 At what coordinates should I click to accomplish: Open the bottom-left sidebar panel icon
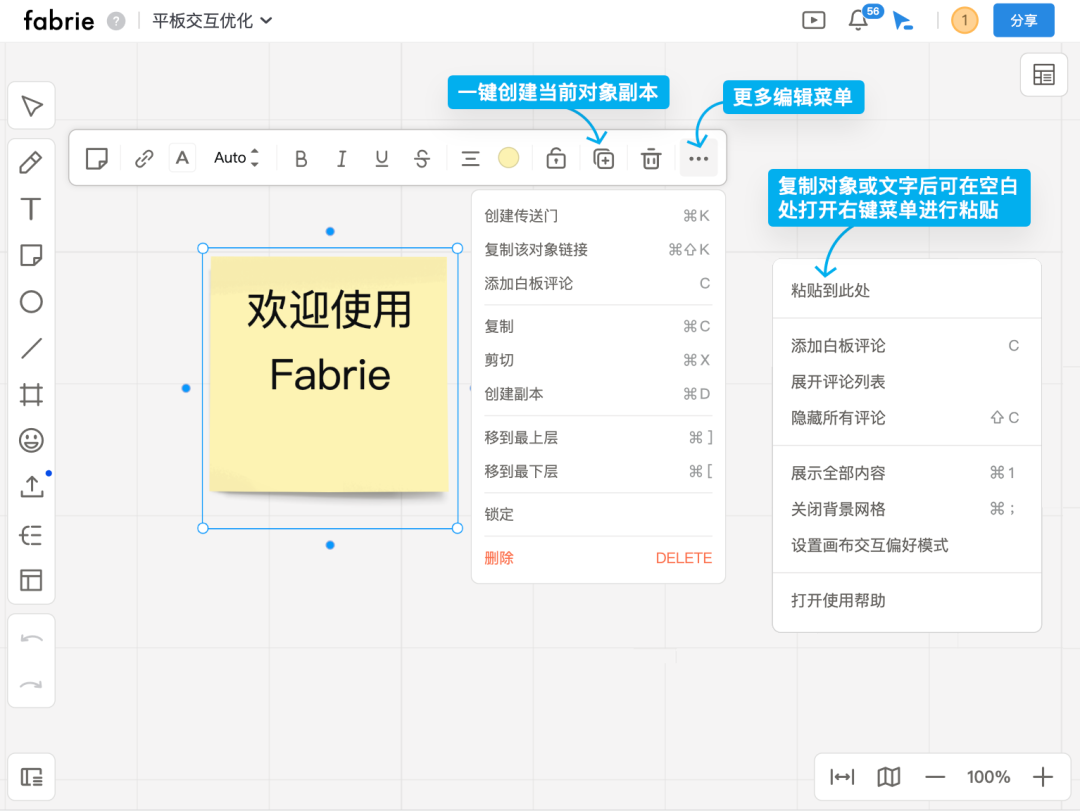point(31,777)
